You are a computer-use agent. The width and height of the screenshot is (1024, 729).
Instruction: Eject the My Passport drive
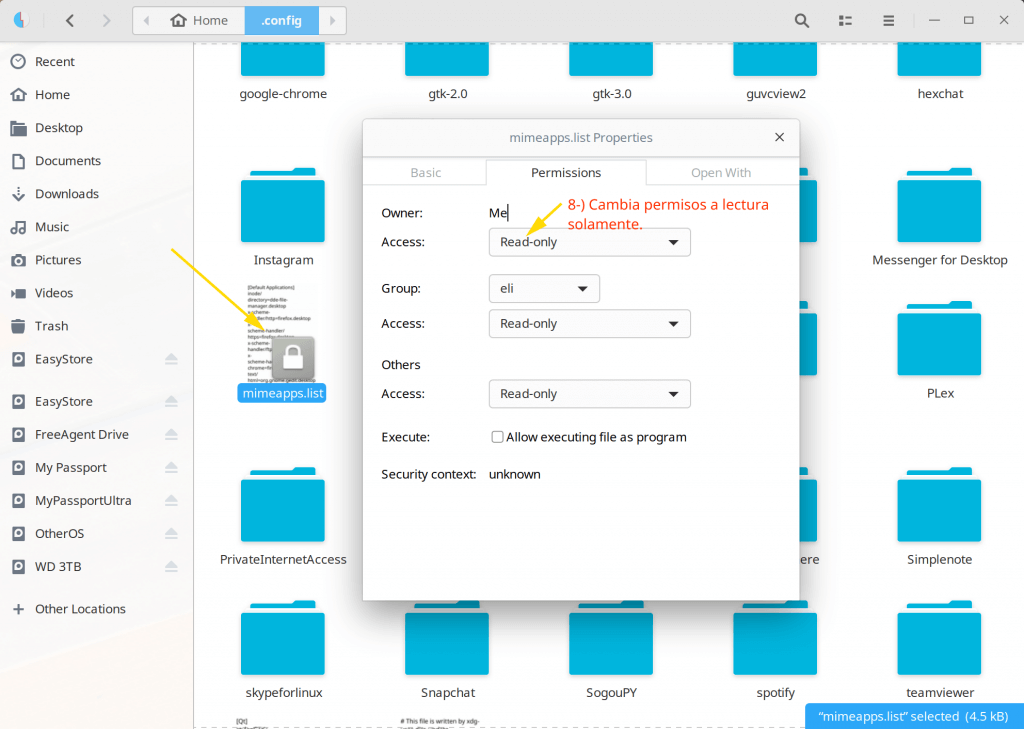tap(171, 468)
